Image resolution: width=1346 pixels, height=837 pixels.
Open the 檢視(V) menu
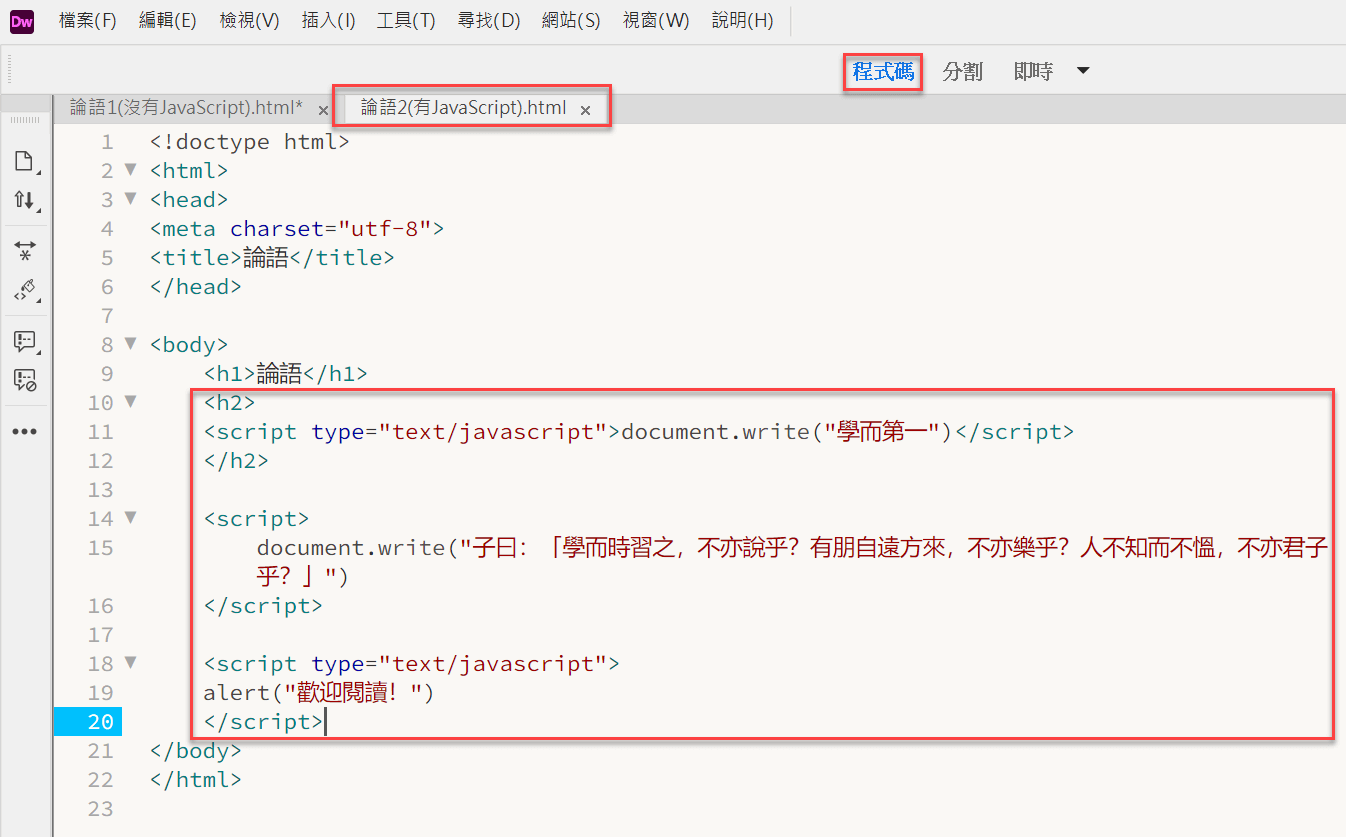point(250,21)
